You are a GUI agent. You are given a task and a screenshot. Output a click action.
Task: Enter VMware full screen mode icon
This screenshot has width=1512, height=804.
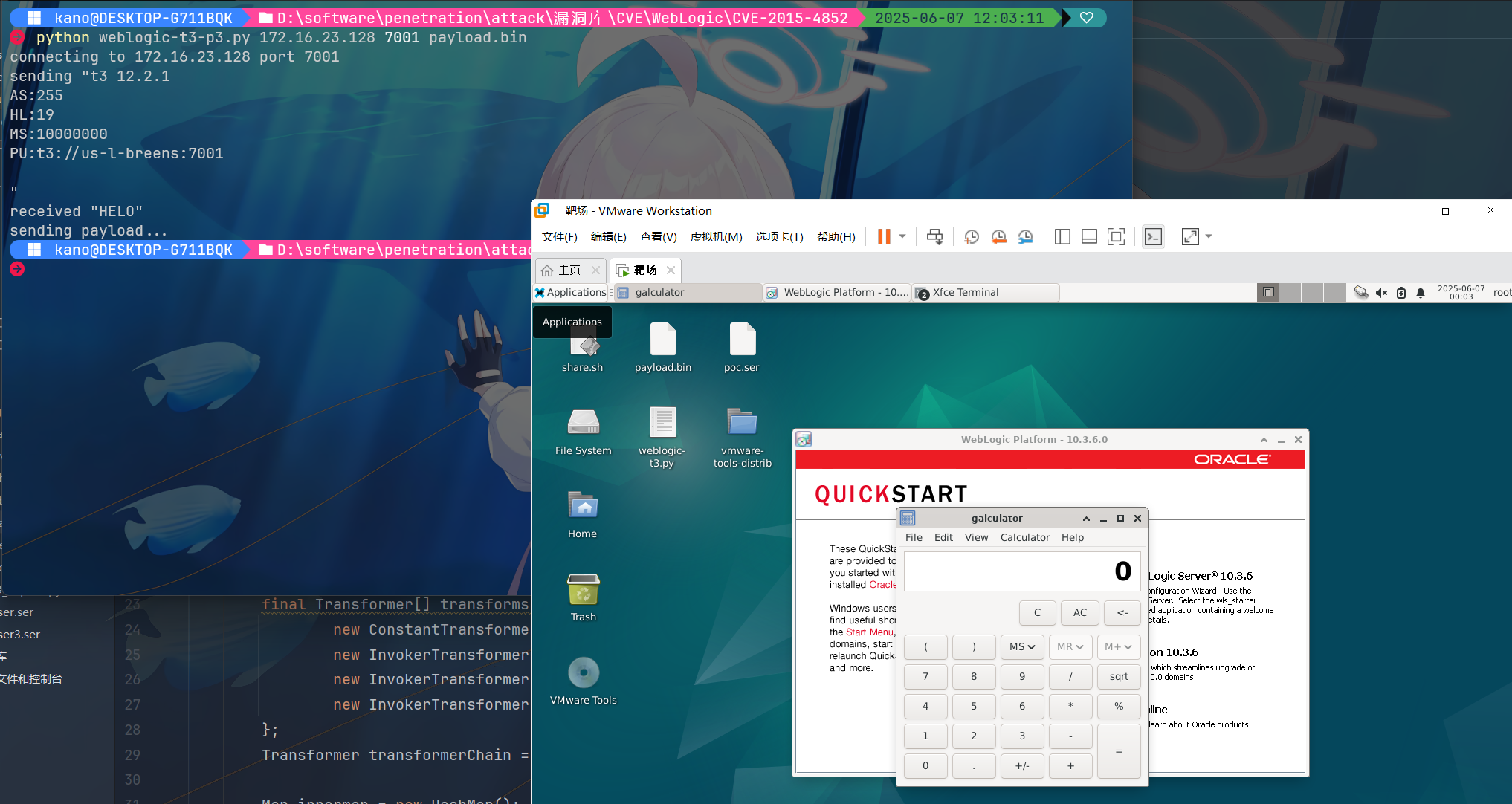(1116, 237)
